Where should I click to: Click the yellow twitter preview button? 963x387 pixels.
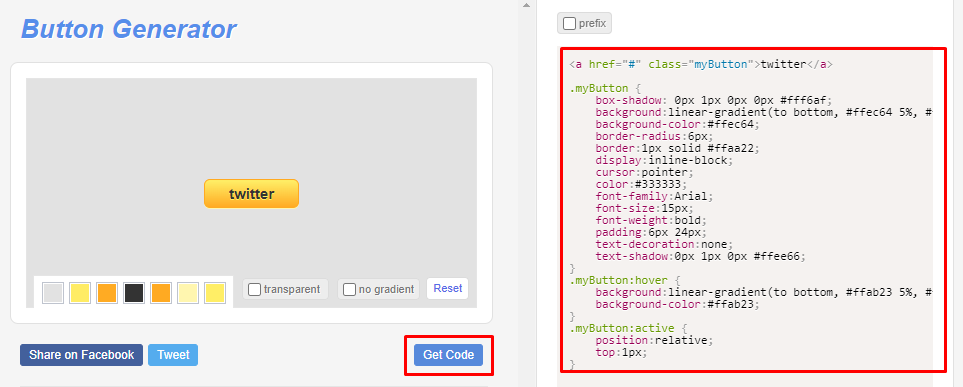(x=251, y=194)
